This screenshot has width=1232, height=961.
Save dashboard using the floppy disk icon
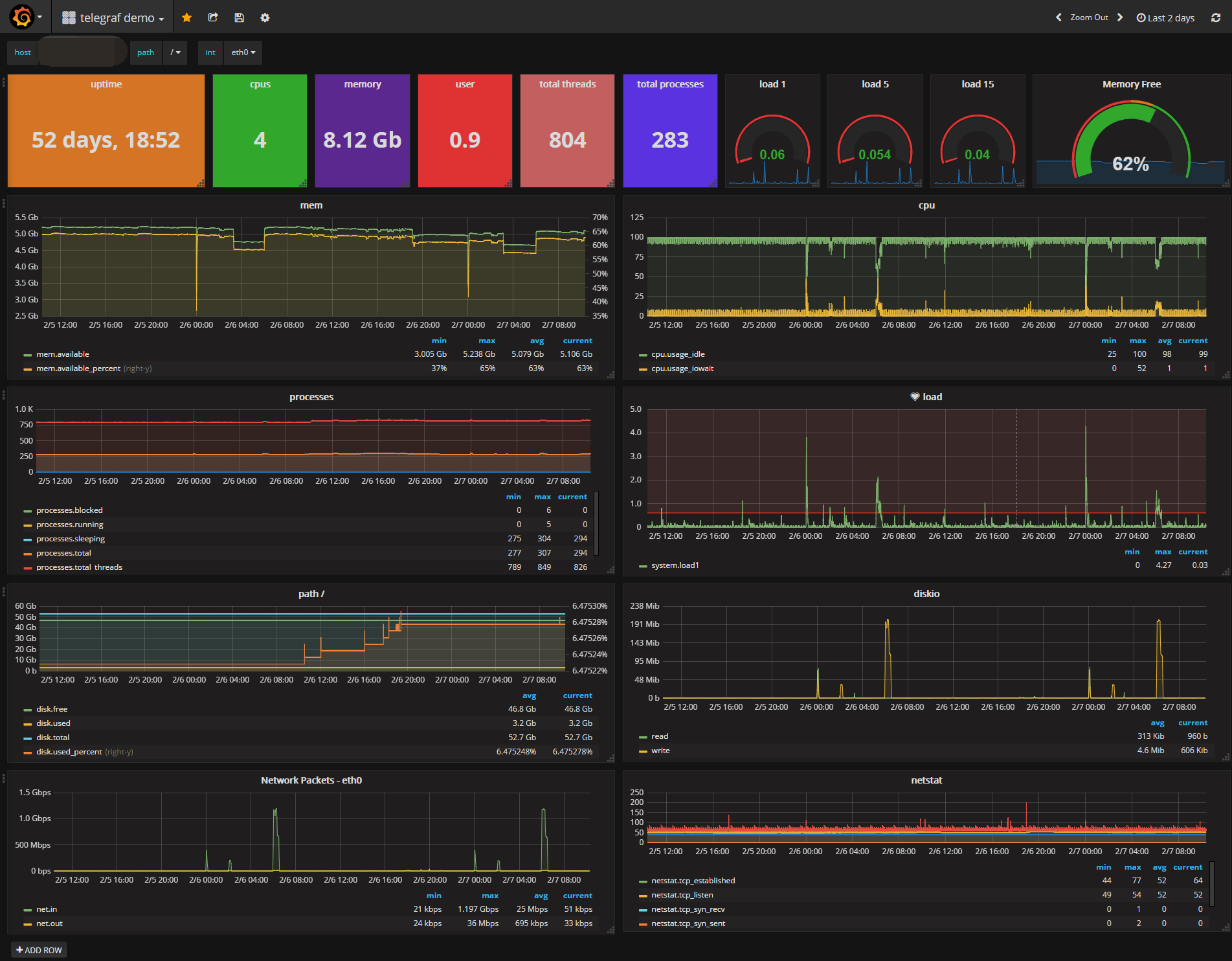coord(239,17)
